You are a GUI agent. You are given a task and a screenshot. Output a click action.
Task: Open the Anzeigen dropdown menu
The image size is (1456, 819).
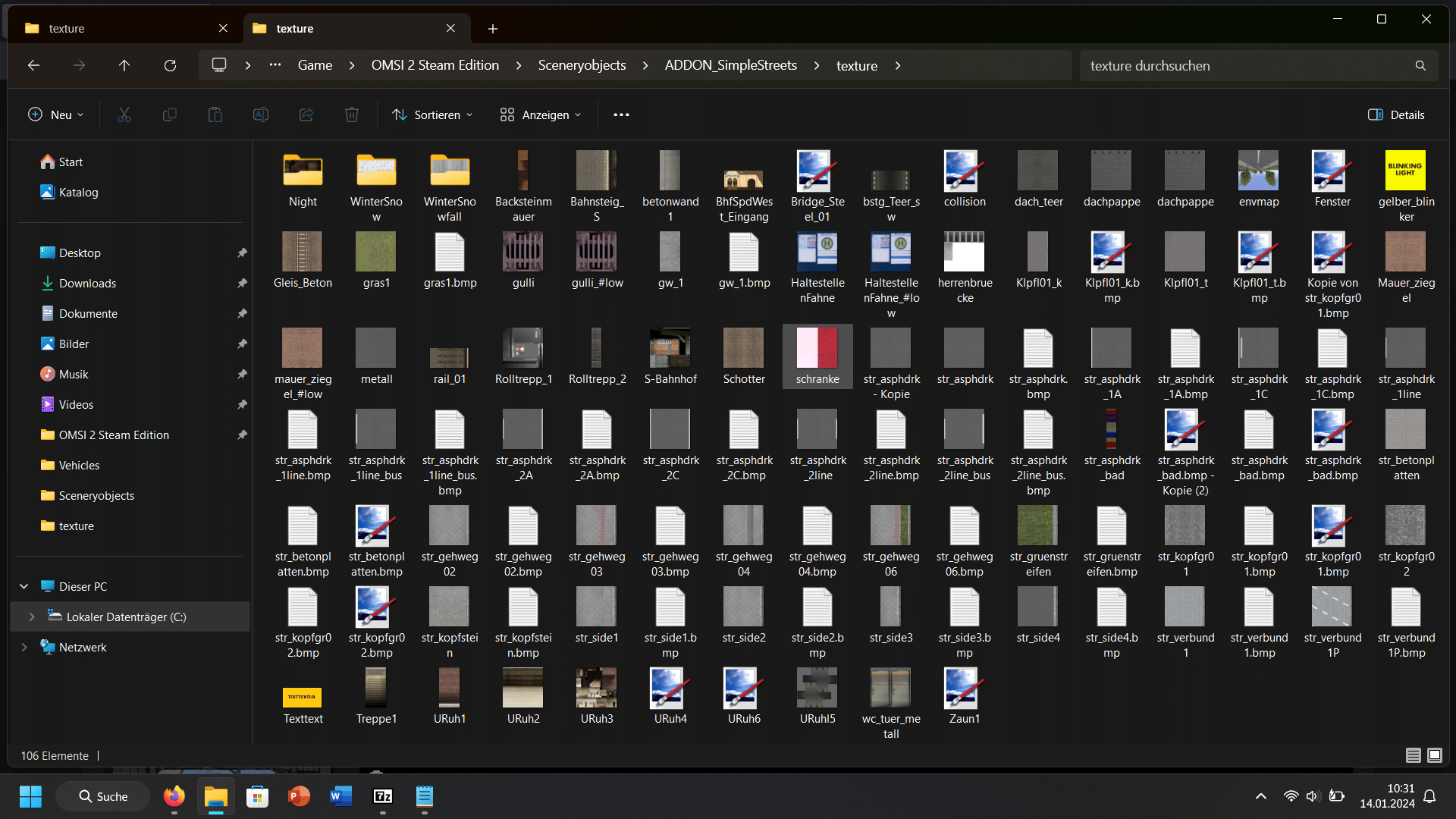tap(541, 115)
